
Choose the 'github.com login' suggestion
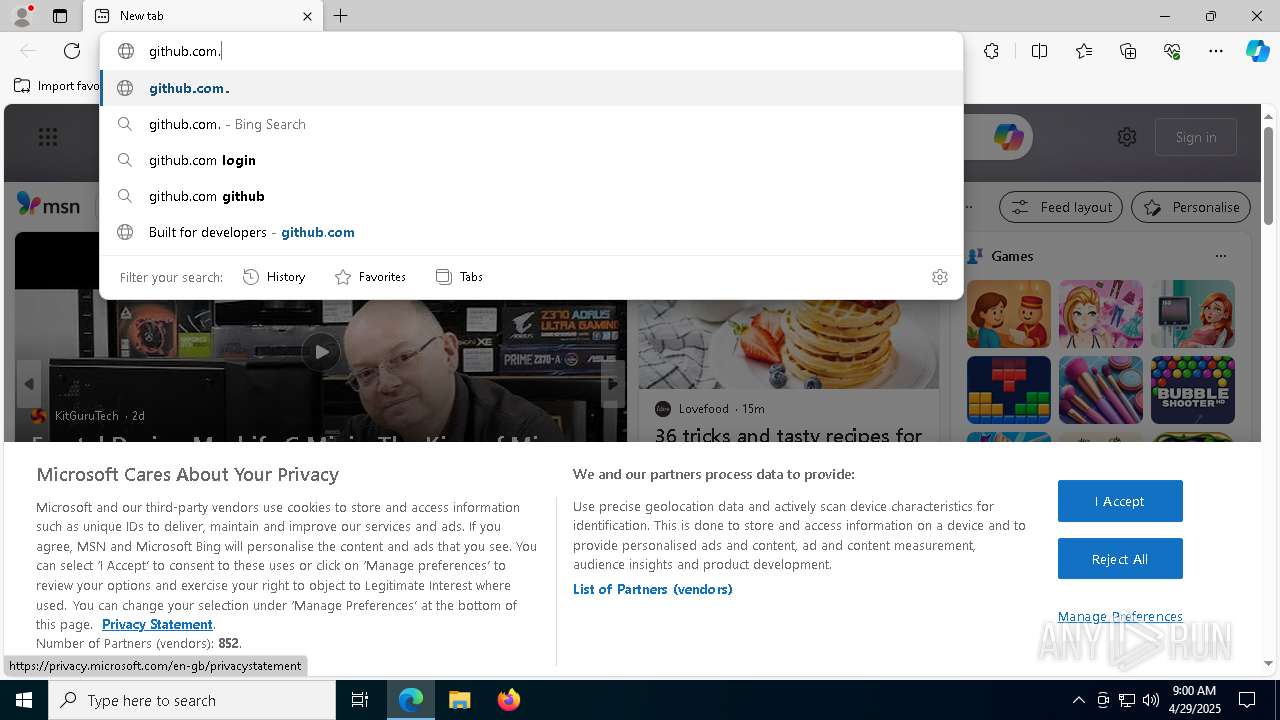(x=531, y=160)
